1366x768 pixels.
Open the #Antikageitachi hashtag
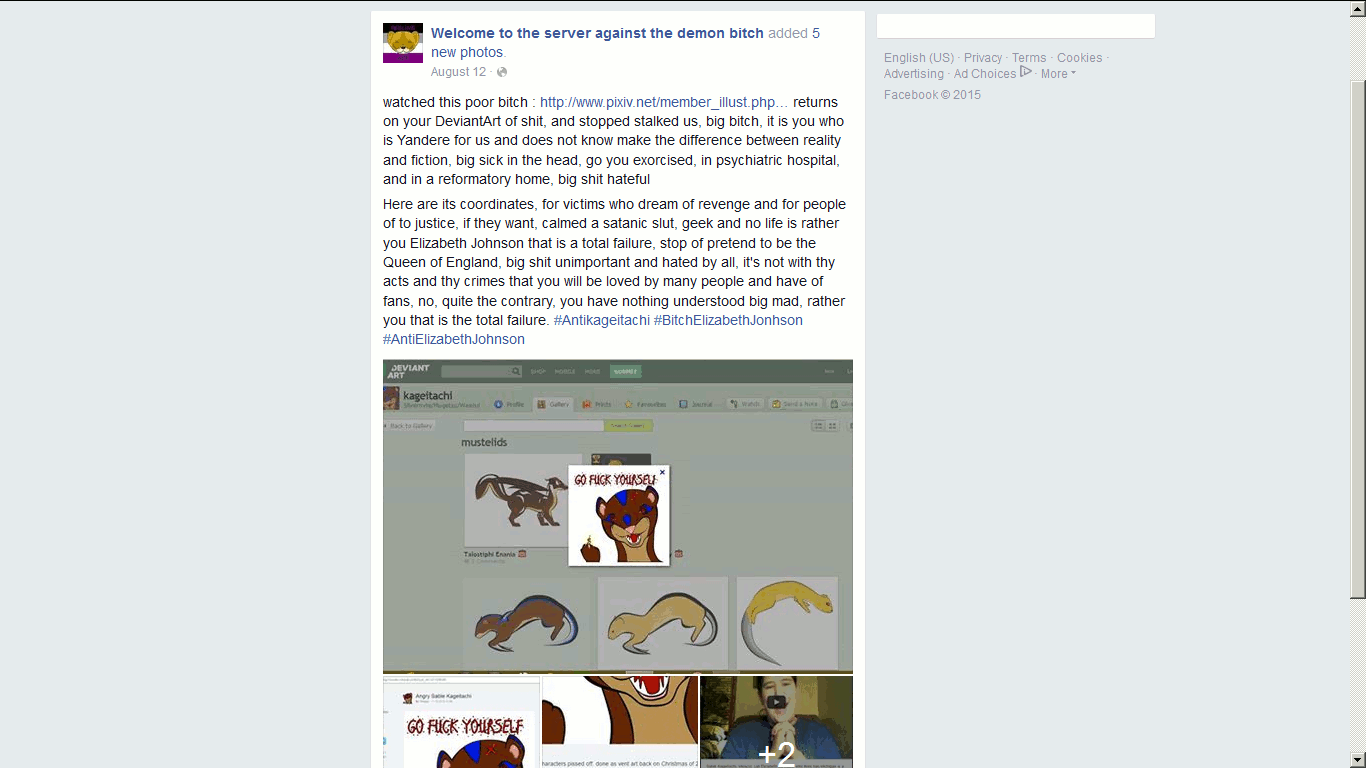(x=602, y=320)
